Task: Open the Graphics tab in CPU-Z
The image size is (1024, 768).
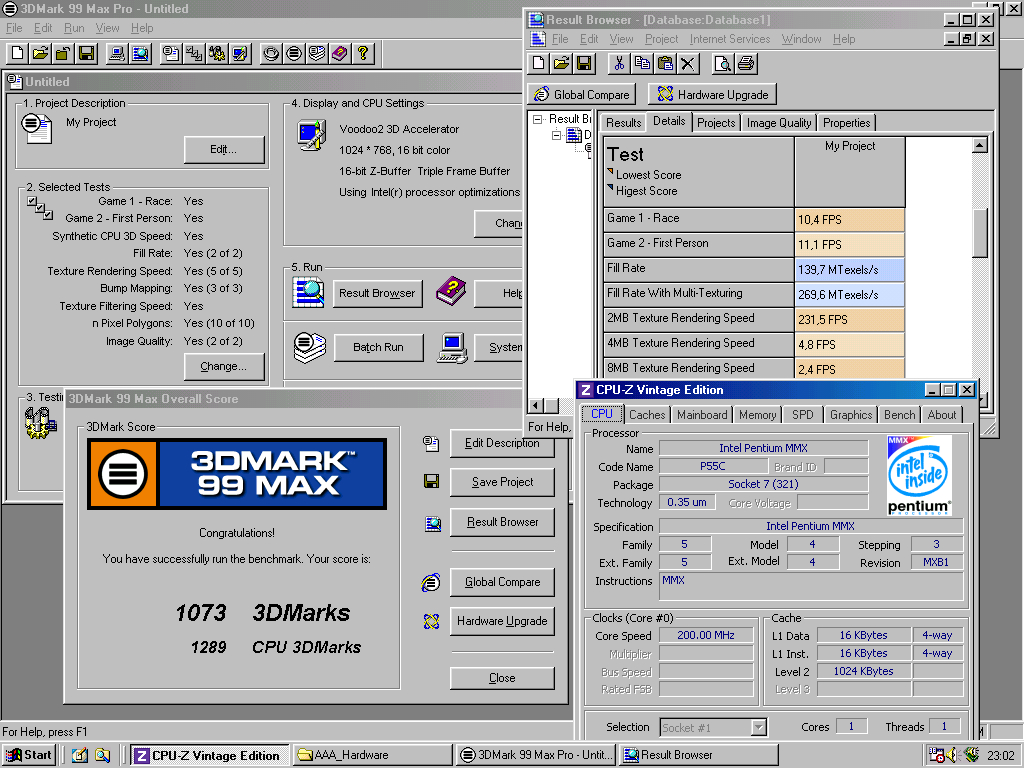Action: coord(851,415)
